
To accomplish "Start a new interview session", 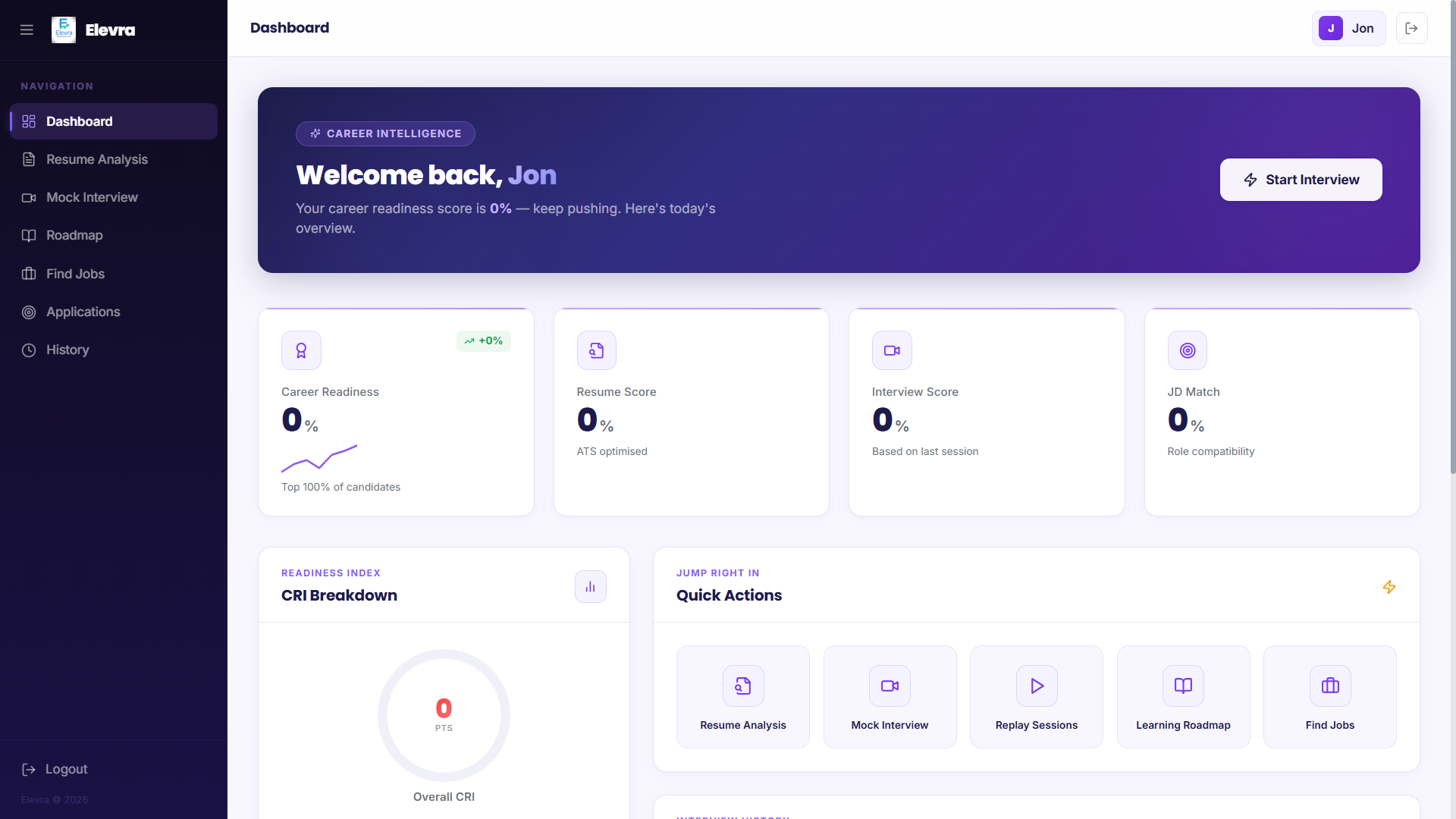I will pos(1301,180).
